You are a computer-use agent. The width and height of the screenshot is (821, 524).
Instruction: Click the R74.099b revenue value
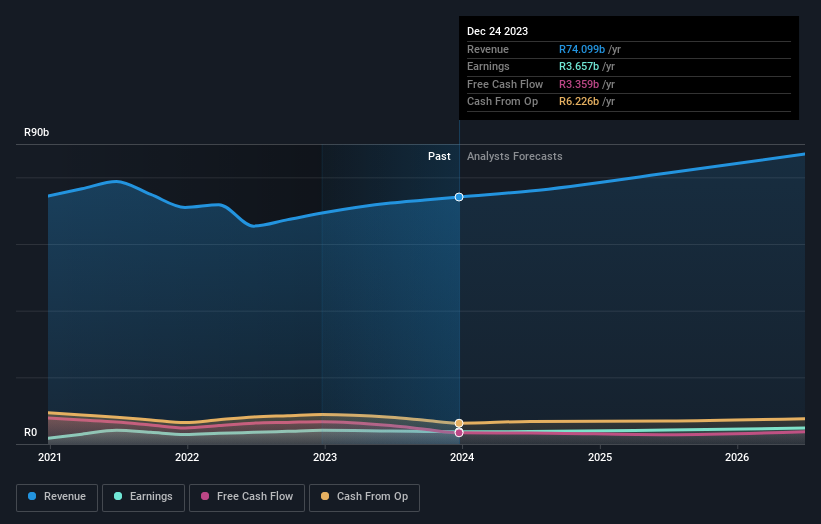coord(582,49)
